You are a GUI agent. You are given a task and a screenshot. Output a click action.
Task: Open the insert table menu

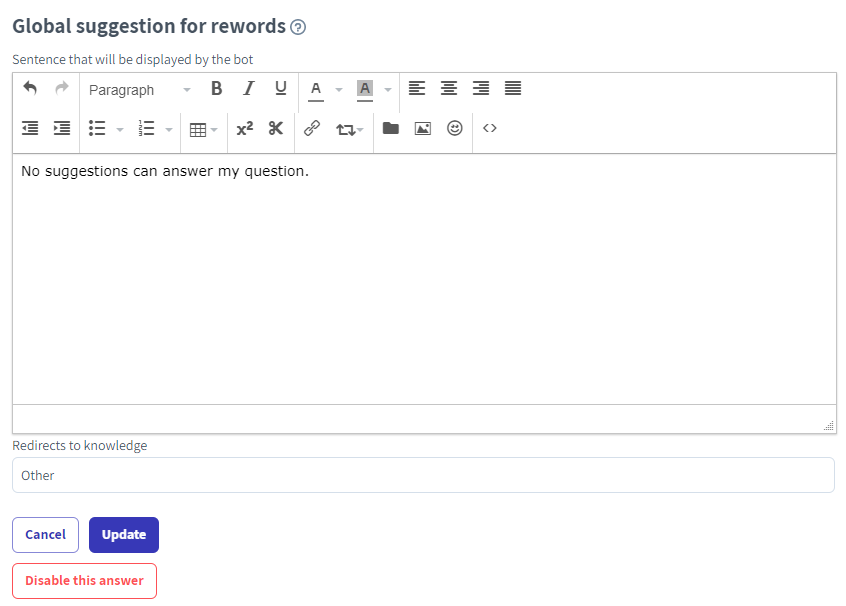203,129
